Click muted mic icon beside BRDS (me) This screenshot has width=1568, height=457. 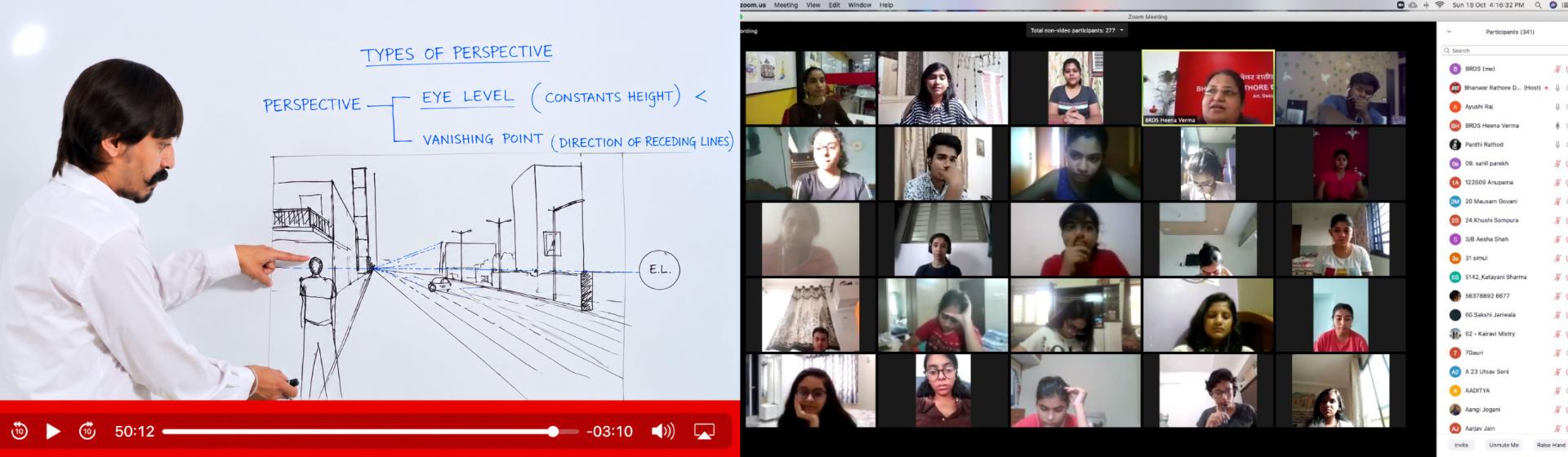[1557, 69]
